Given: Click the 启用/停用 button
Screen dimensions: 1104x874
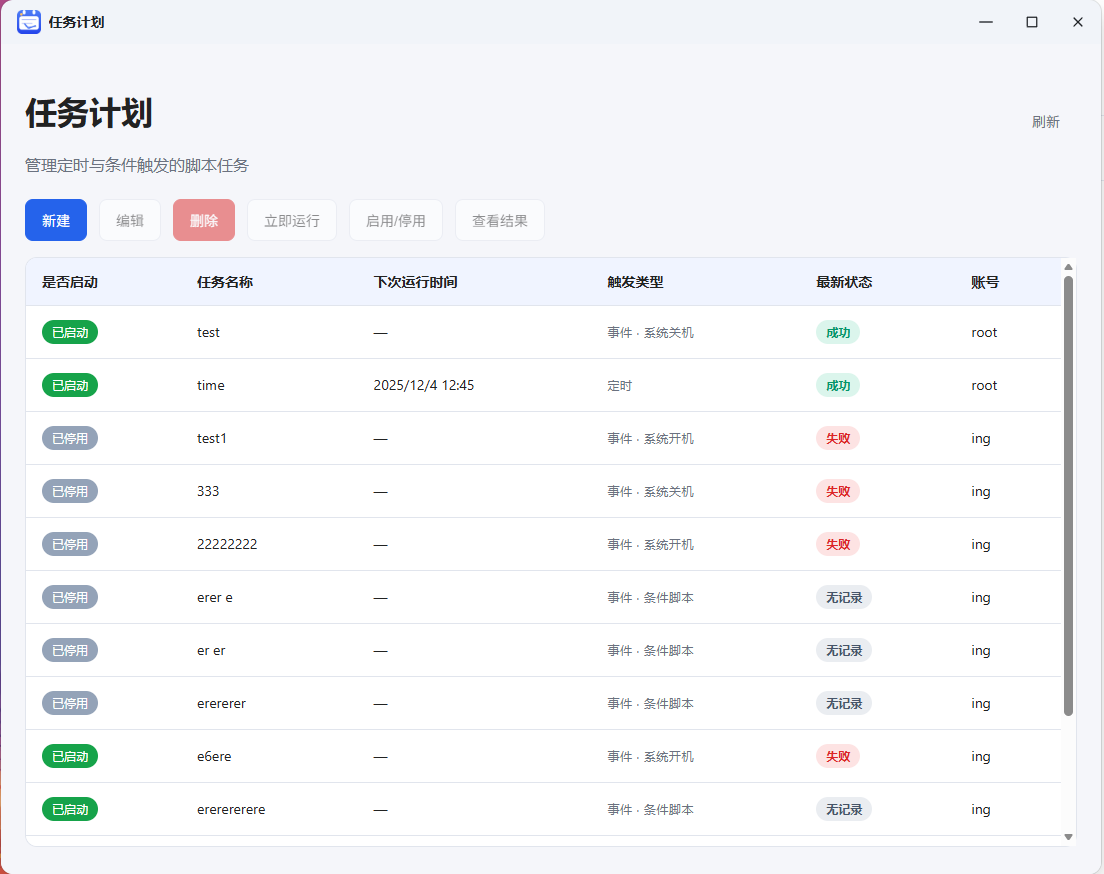Looking at the screenshot, I should tap(395, 220).
